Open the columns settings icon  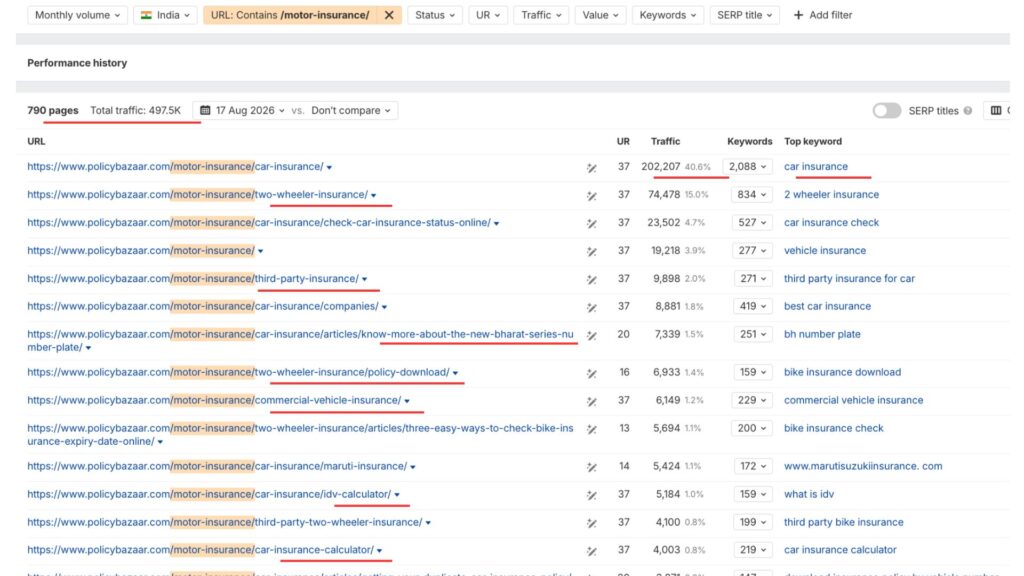(x=996, y=110)
